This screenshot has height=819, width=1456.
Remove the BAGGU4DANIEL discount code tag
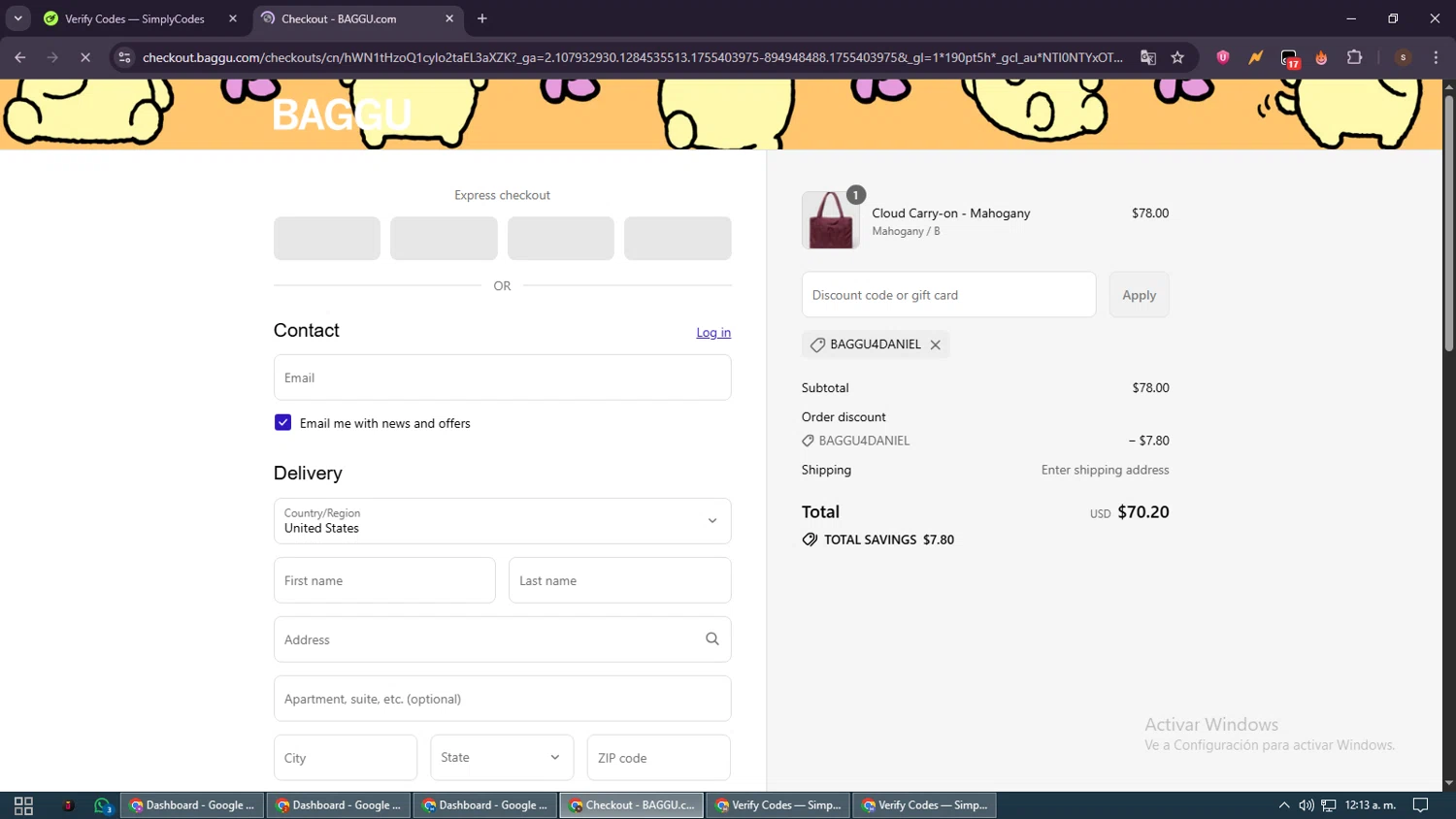(936, 344)
